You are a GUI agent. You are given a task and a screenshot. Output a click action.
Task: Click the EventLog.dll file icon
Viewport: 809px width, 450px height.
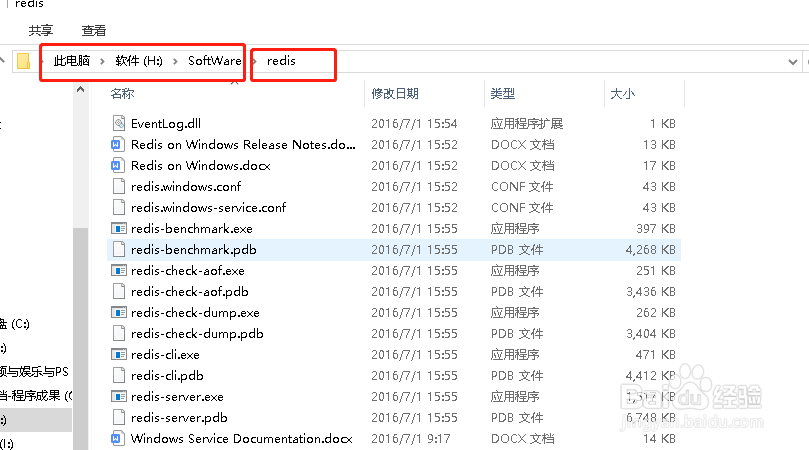pyautogui.click(x=119, y=123)
